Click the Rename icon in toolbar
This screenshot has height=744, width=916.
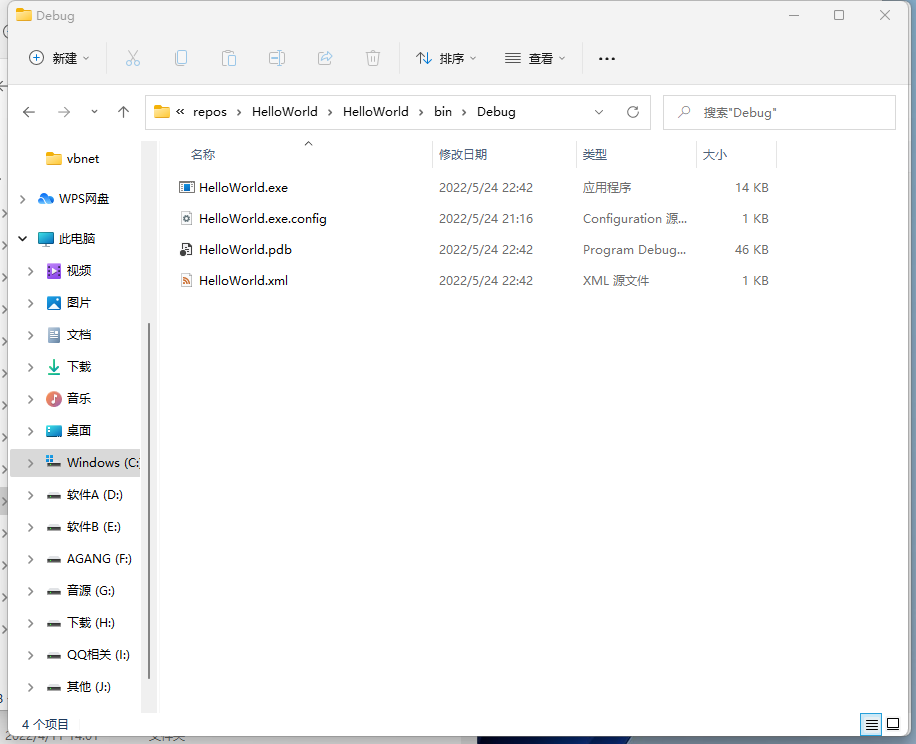point(277,58)
